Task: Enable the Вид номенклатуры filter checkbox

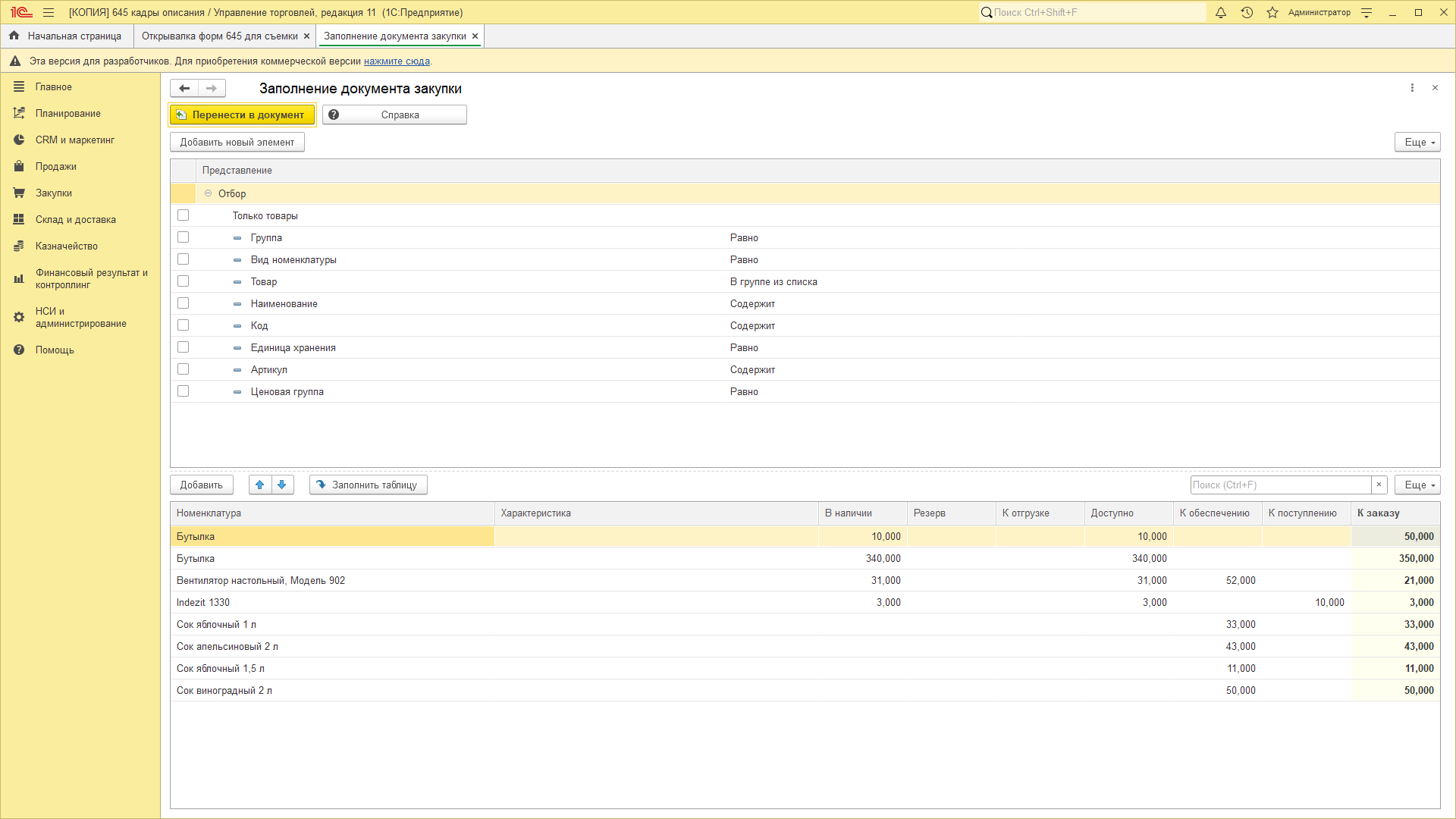Action: (183, 259)
